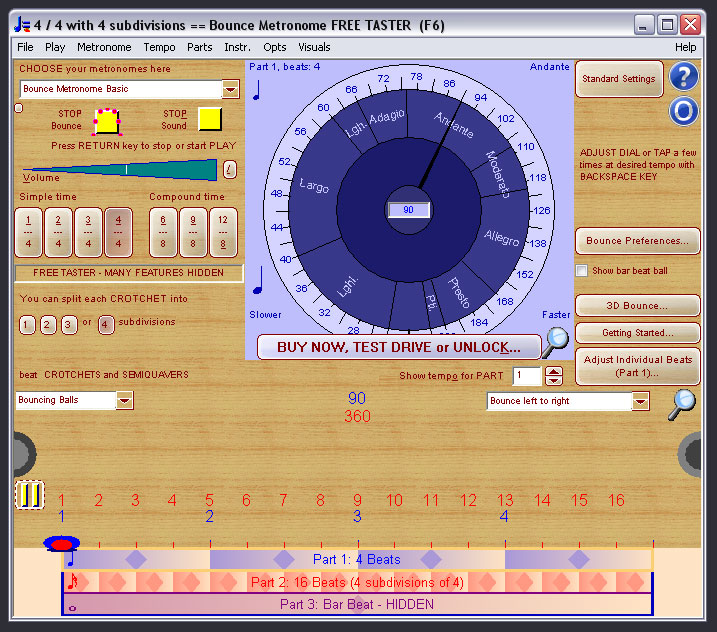Click the yellow Stop Sound square

210,119
